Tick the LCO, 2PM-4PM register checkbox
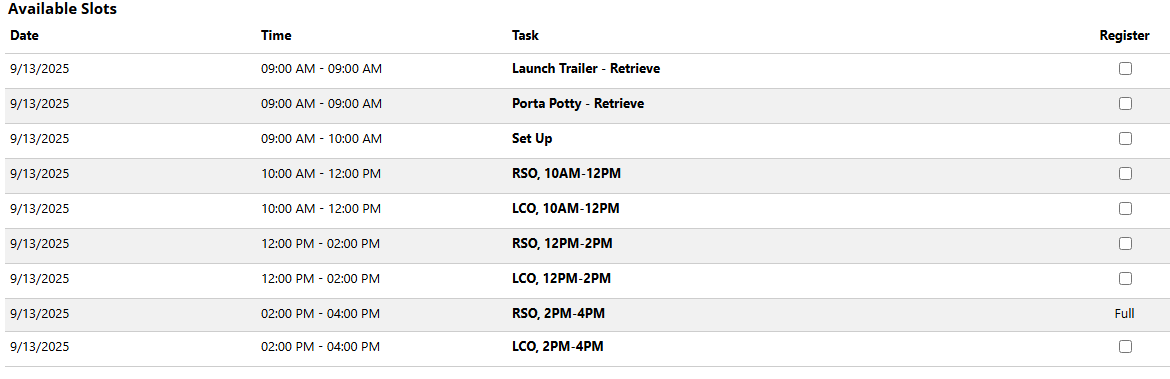This screenshot has width=1170, height=379. click(1124, 346)
